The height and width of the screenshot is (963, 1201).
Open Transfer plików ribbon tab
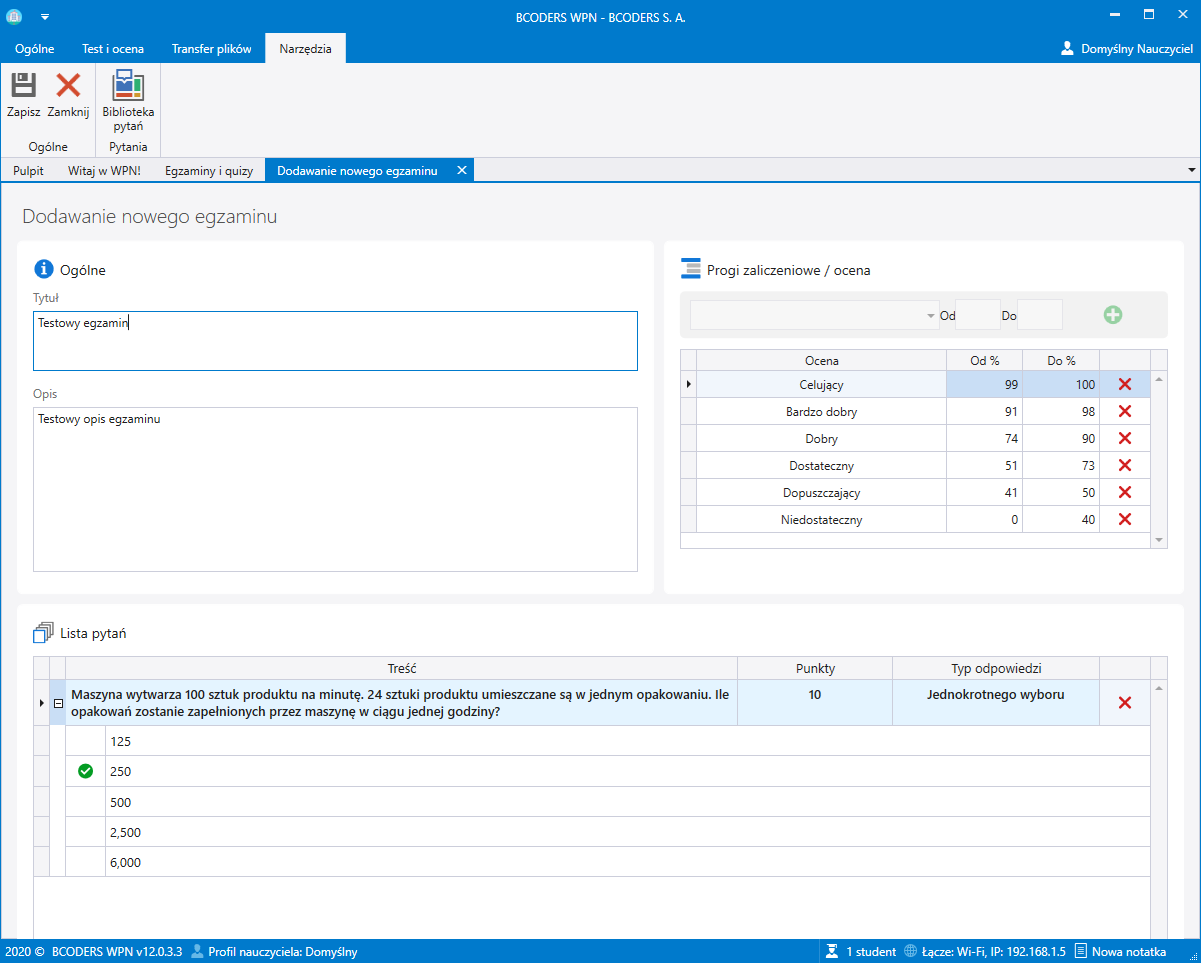(211, 48)
